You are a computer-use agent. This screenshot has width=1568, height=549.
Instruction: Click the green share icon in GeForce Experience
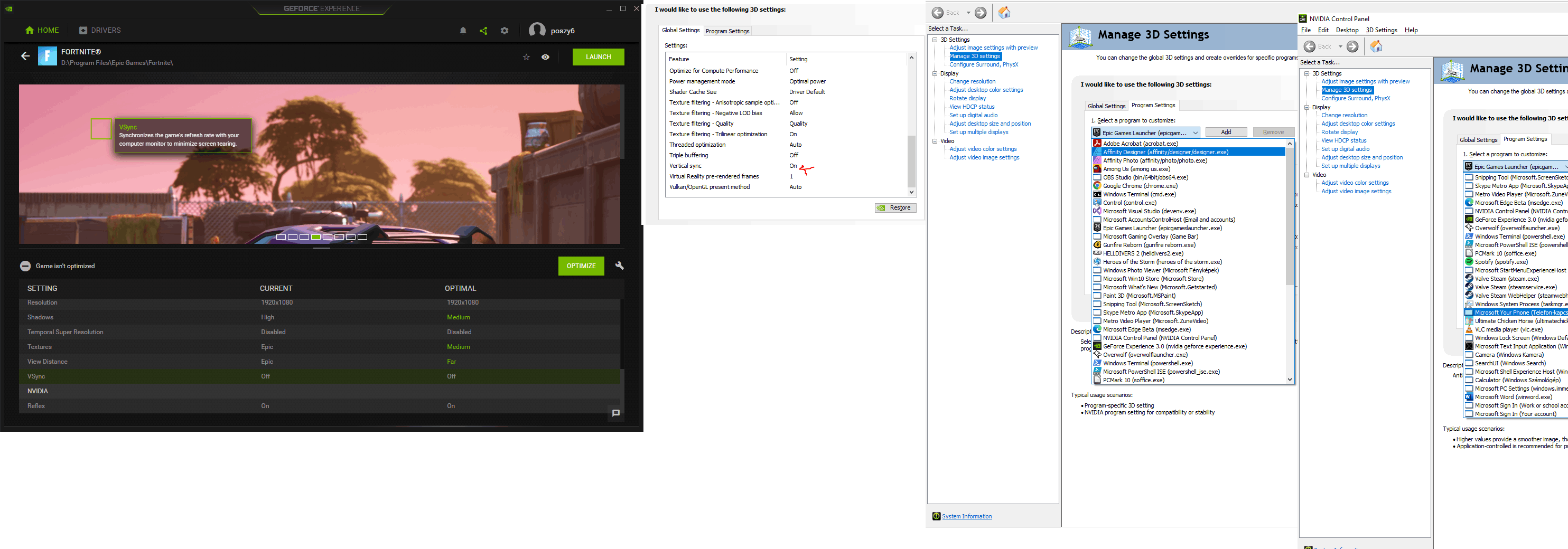[483, 31]
